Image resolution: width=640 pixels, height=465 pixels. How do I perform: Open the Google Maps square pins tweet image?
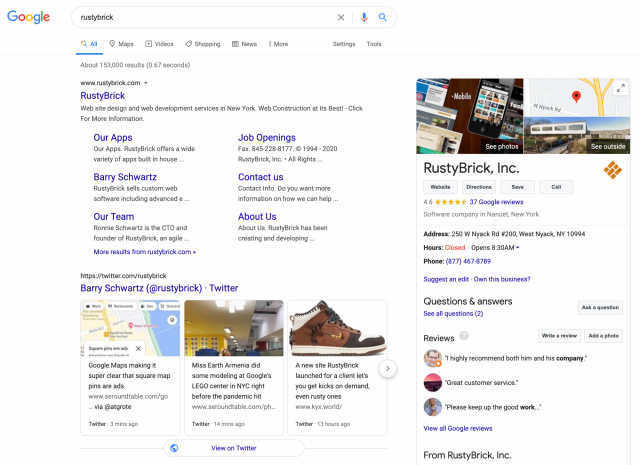tap(130, 328)
